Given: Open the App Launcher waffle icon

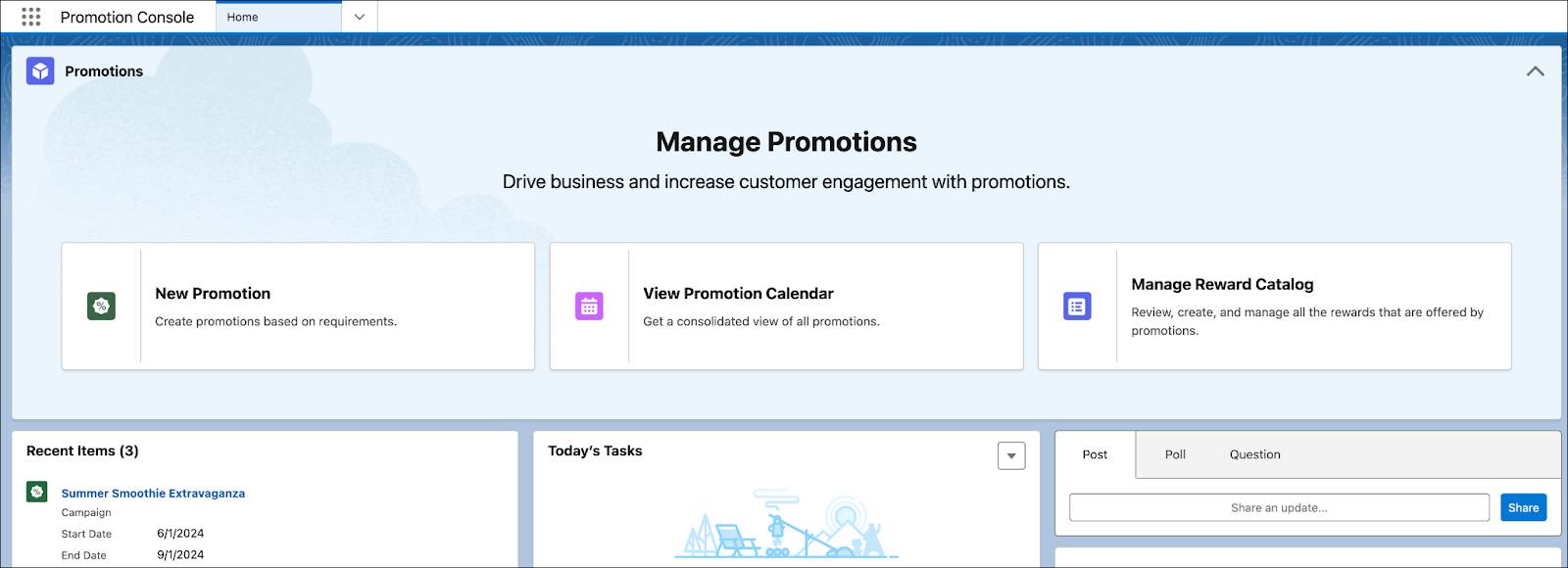Looking at the screenshot, I should tap(32, 16).
